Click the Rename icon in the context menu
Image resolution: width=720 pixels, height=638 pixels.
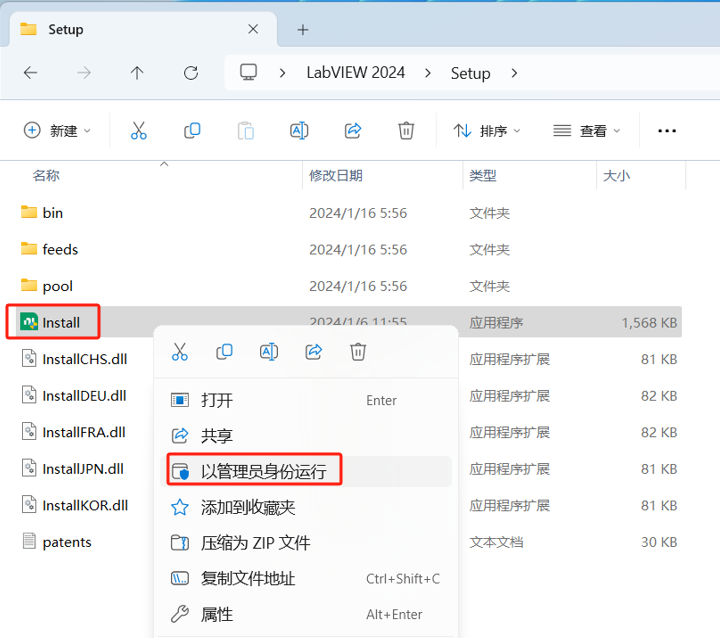tap(269, 352)
